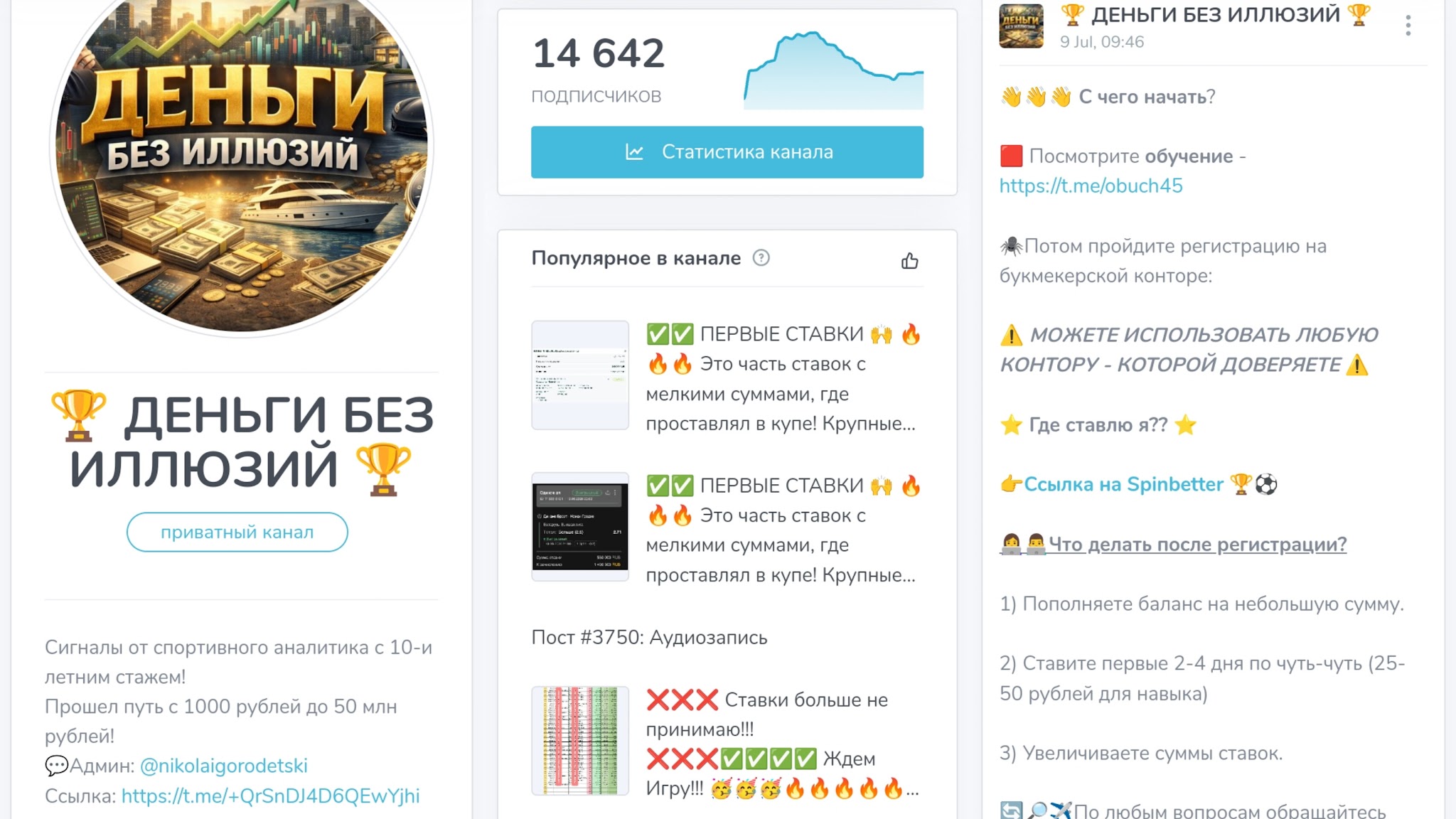
Task: Click the Ставите первые 2-4 дня step
Action: click(x=1201, y=678)
